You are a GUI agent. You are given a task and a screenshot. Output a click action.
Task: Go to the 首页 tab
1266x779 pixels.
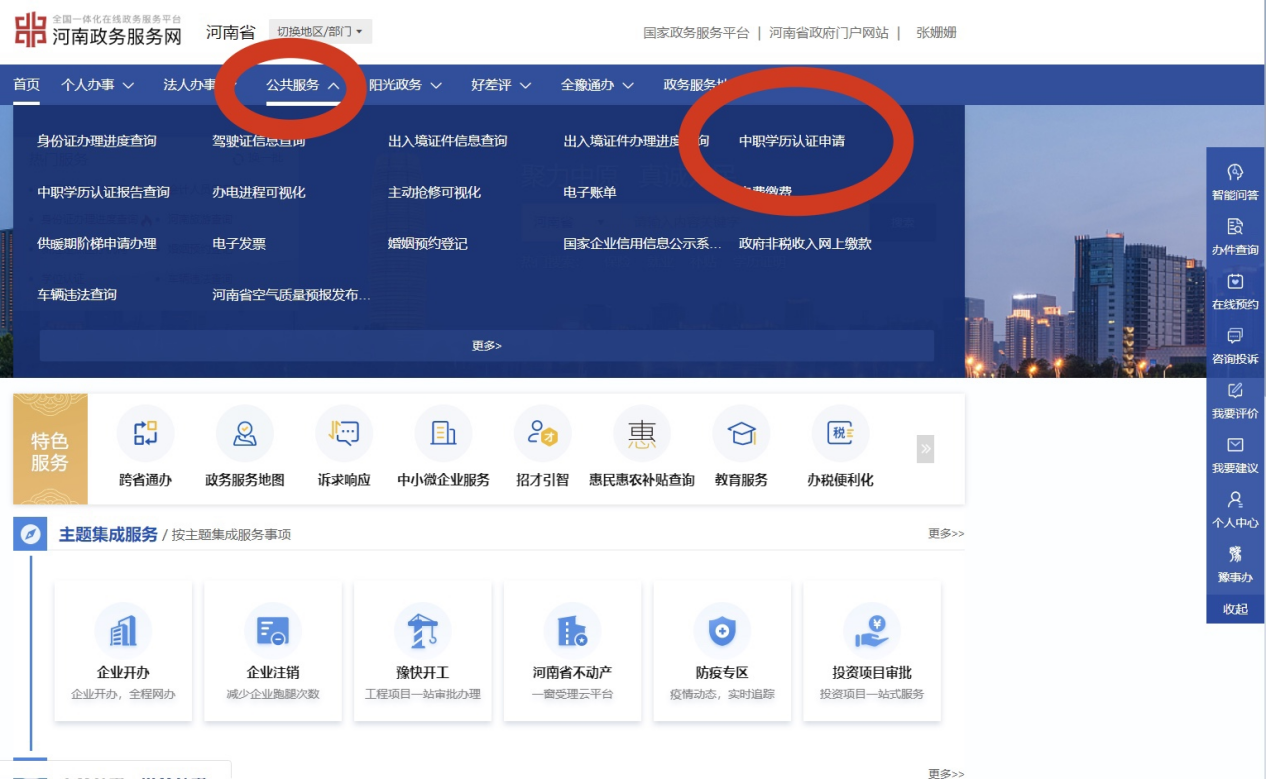(26, 85)
